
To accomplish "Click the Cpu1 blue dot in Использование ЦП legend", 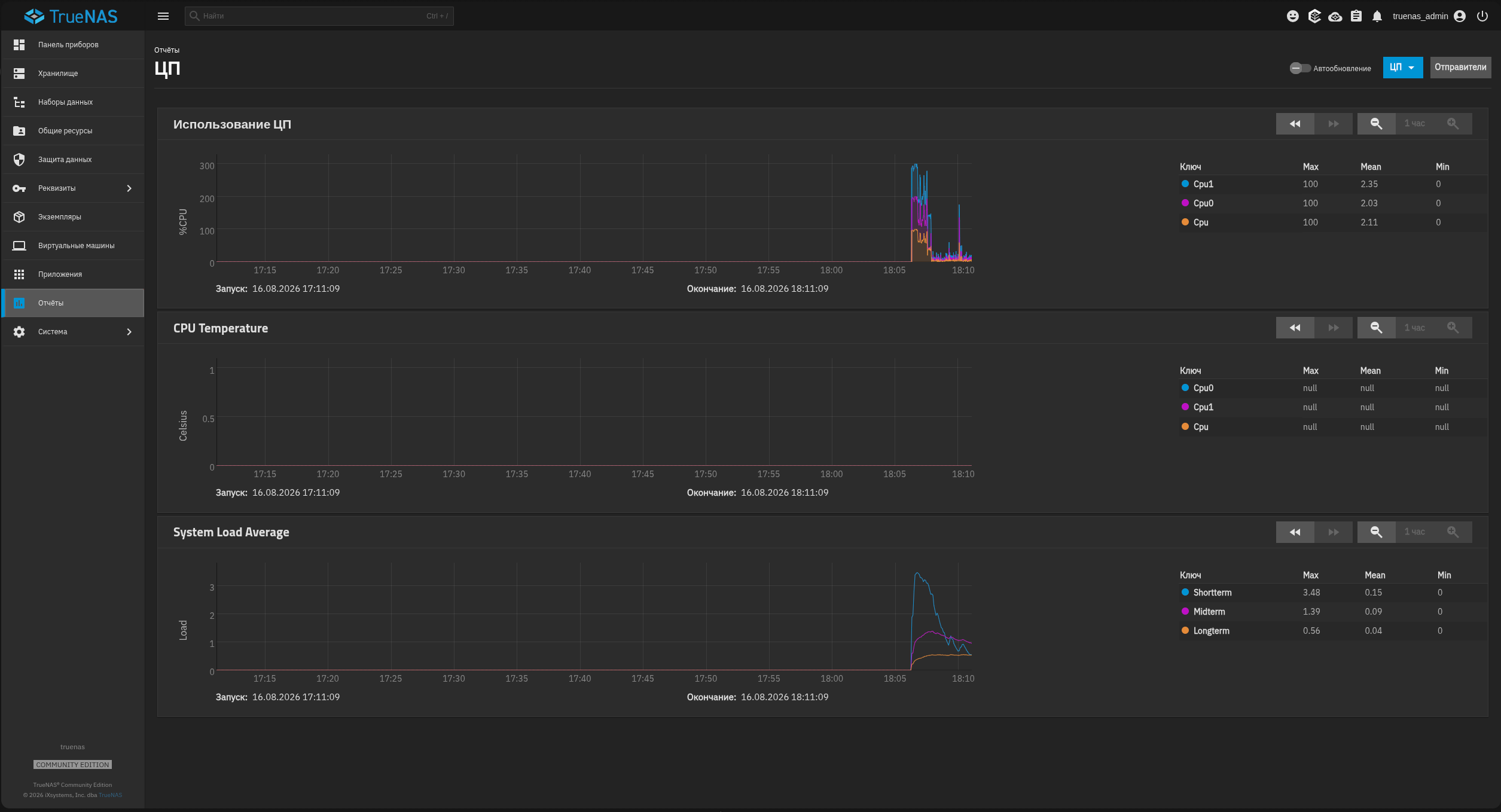I will point(1185,184).
